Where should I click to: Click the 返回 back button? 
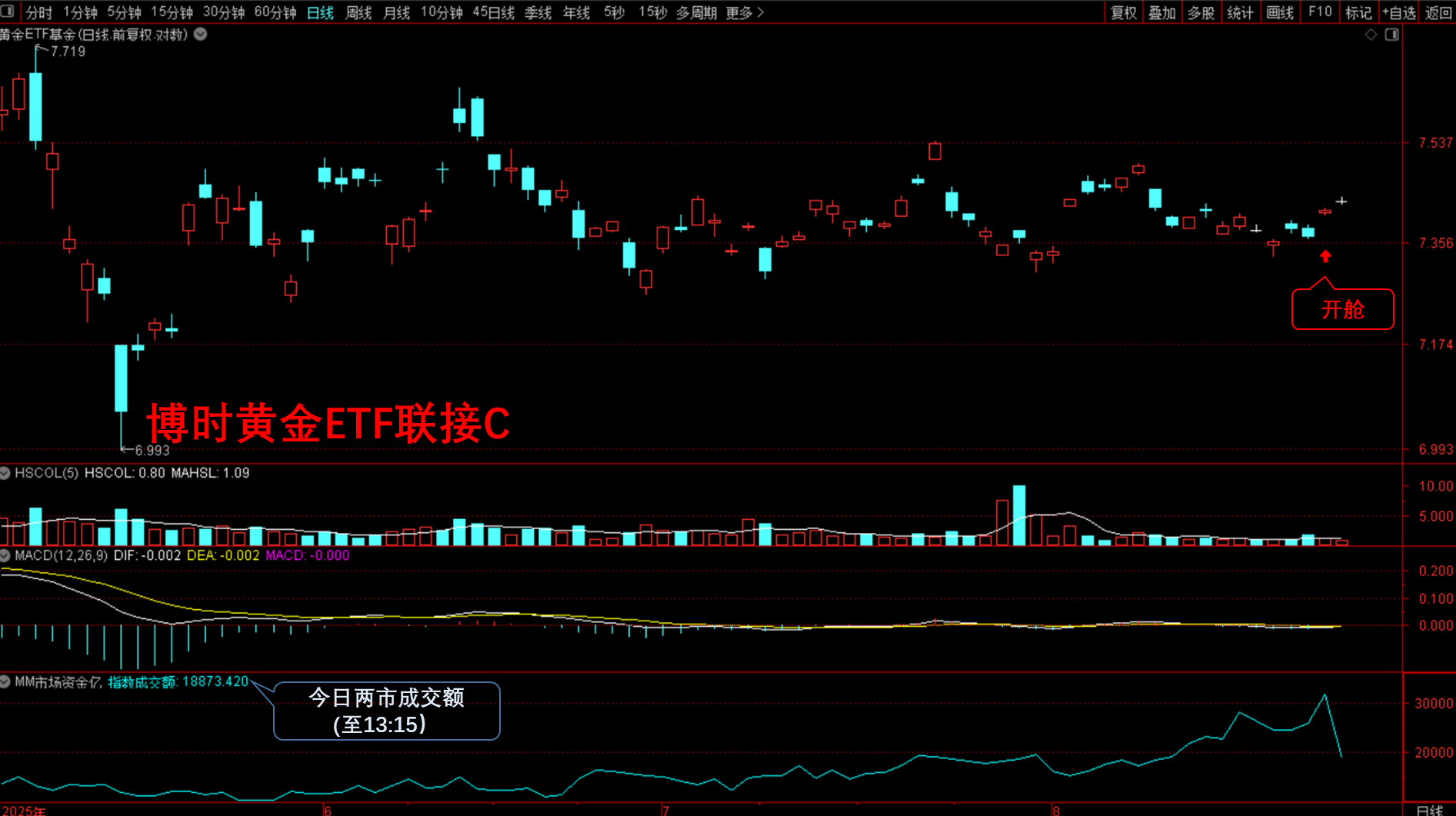pos(1438,12)
